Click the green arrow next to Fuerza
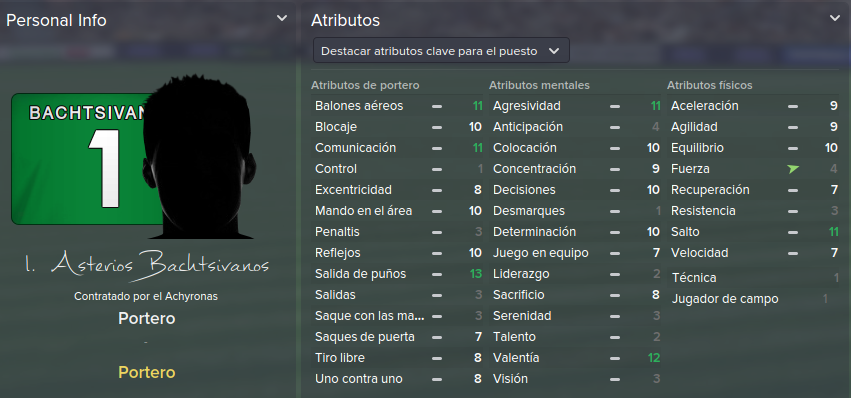Viewport: 851px width, 398px height. (793, 169)
